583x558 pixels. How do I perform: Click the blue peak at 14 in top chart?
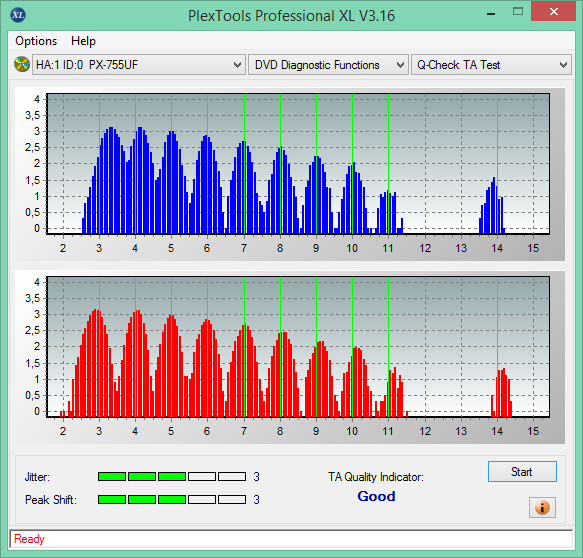tap(492, 206)
